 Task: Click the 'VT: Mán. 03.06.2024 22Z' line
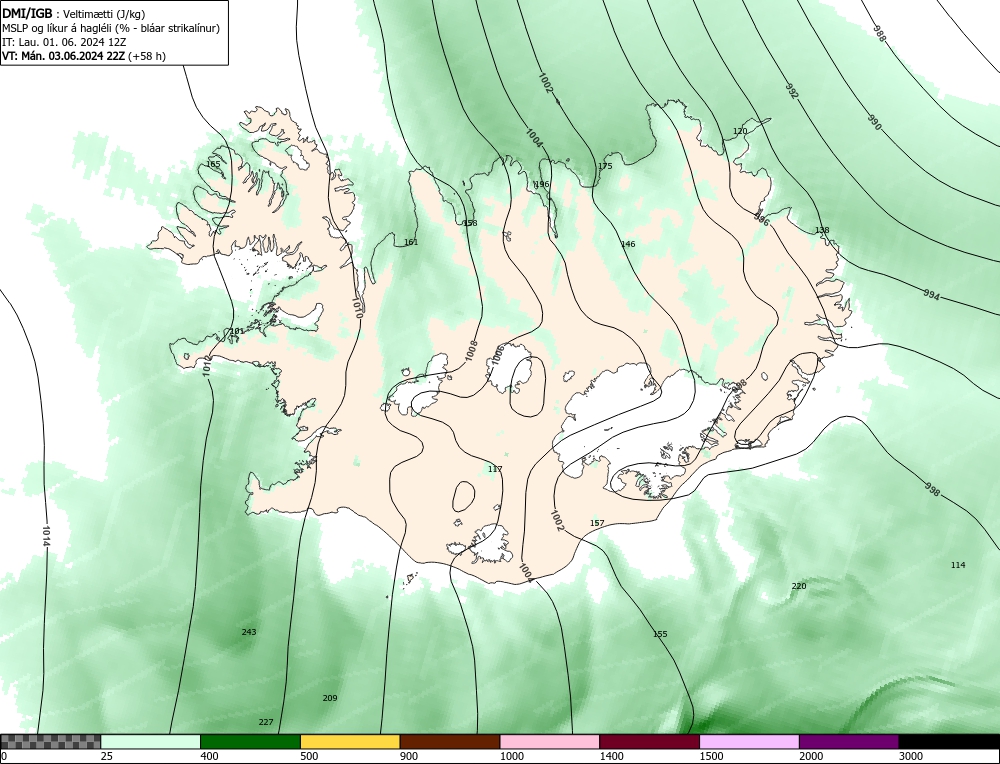click(x=64, y=56)
